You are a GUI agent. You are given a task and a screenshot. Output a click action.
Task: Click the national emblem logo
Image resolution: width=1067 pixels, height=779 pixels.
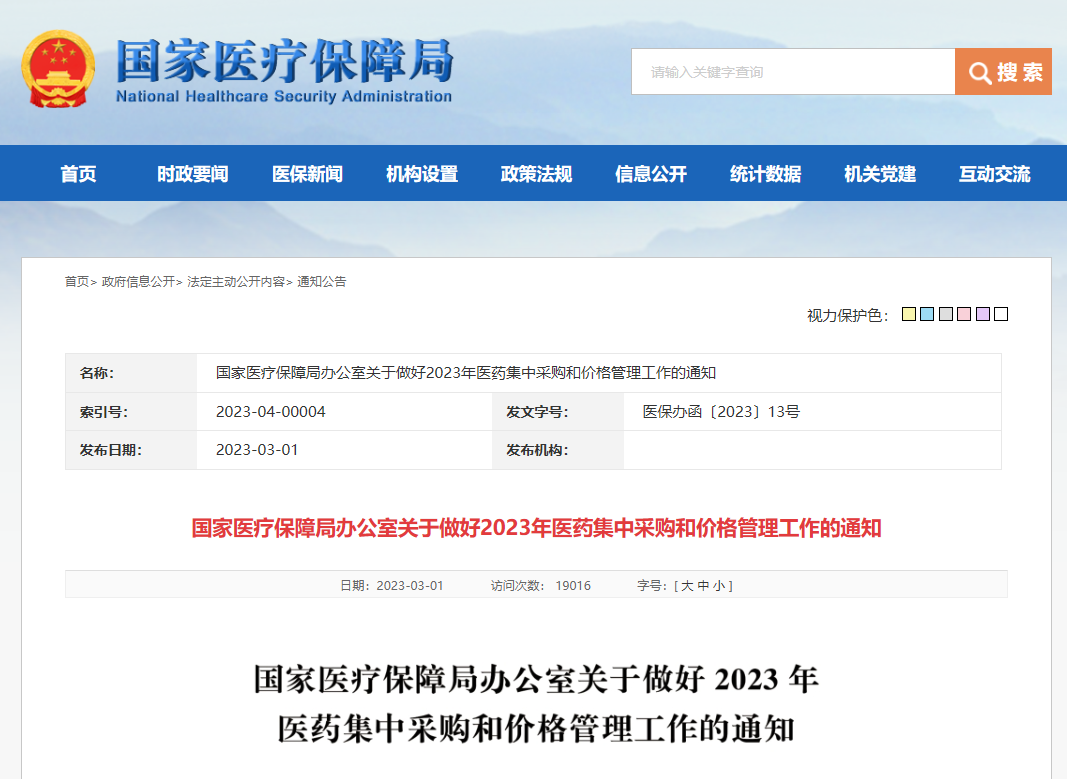[58, 69]
